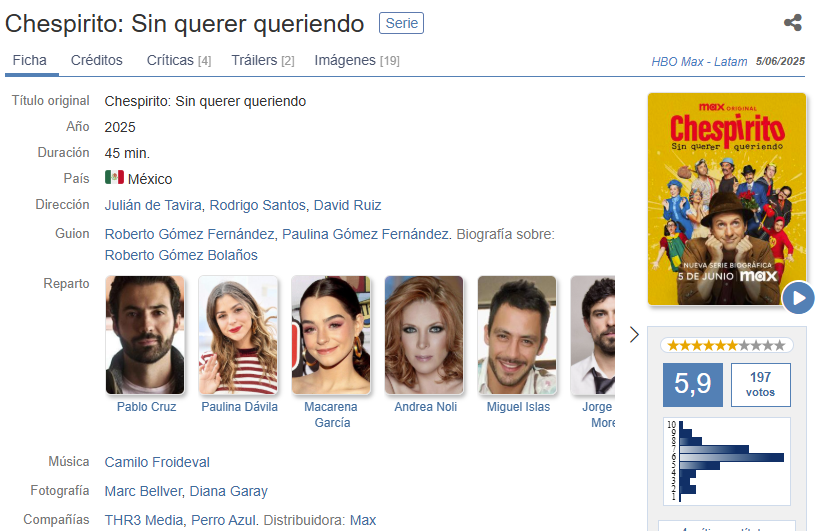This screenshot has width=821, height=531.
Task: Follow the HBO Max - Latam link
Action: [699, 61]
